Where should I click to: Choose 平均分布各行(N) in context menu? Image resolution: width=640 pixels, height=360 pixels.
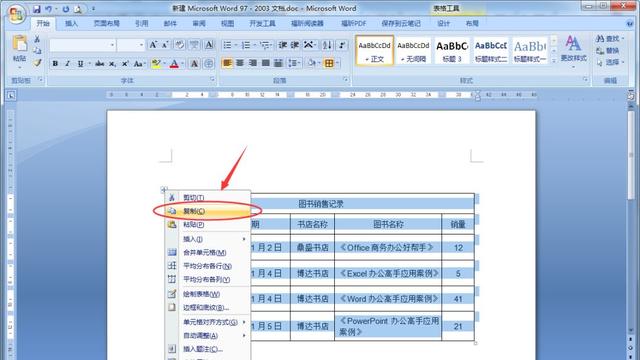tap(208, 266)
